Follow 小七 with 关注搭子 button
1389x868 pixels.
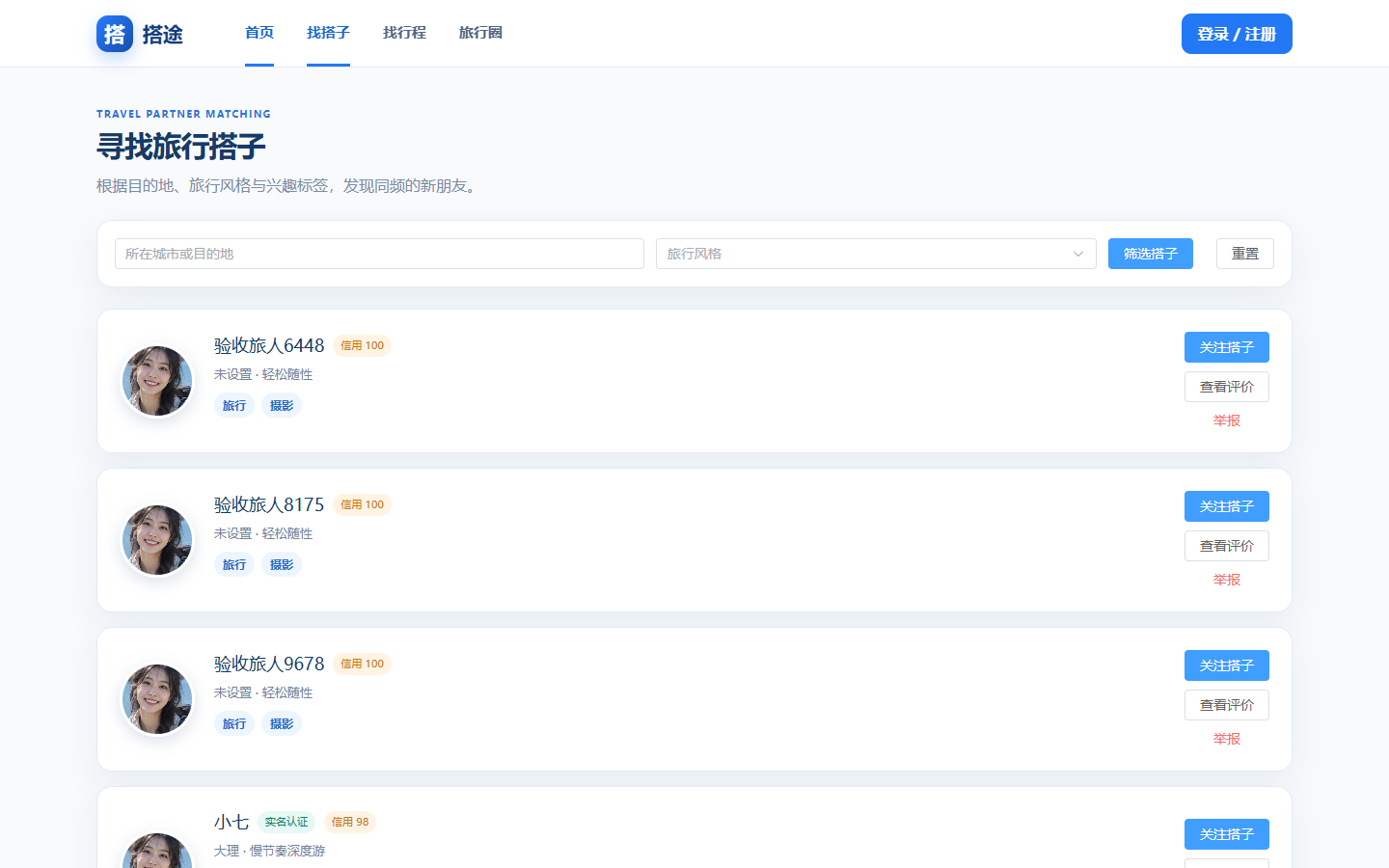click(x=1227, y=834)
